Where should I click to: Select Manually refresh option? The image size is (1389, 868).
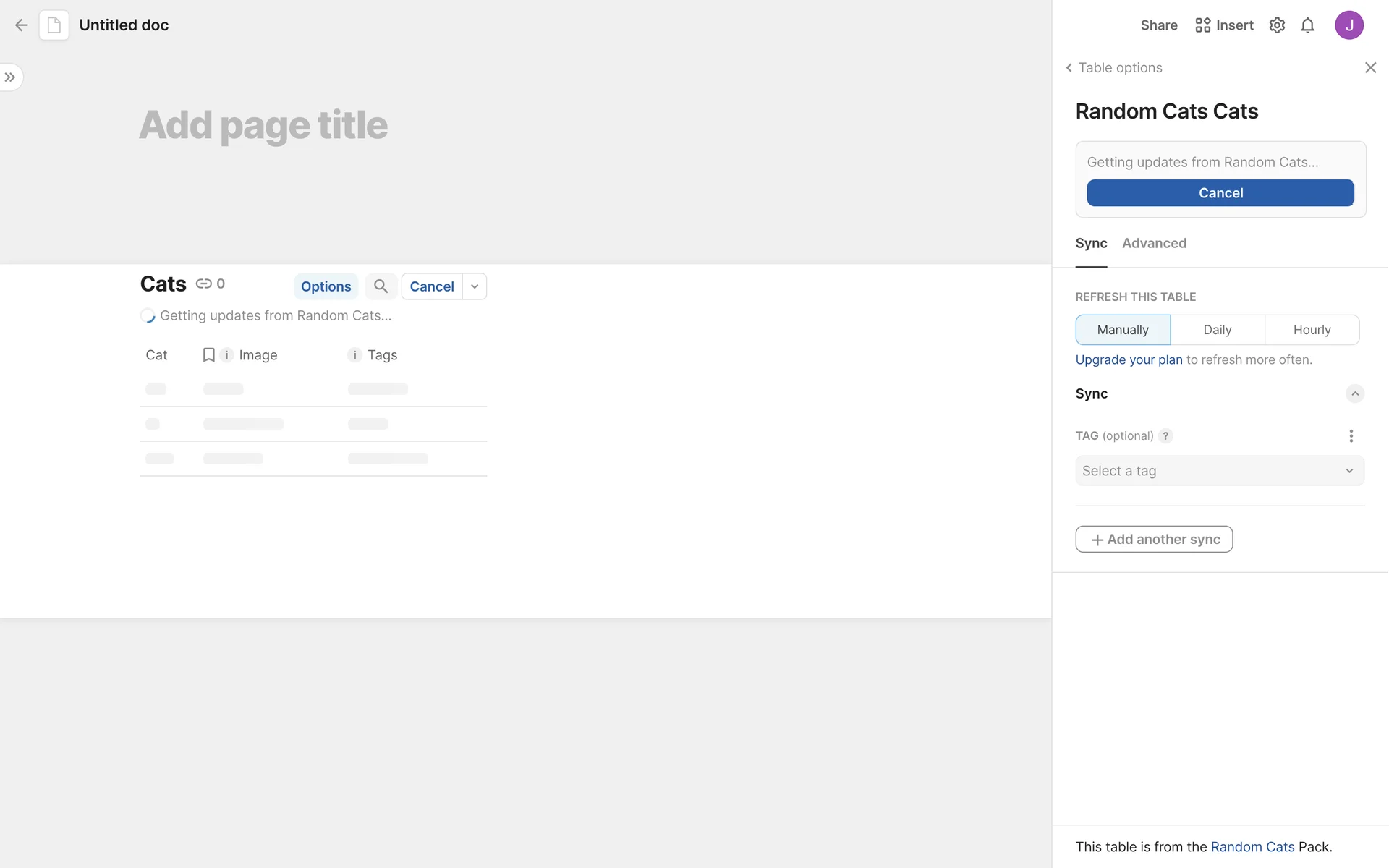click(x=1122, y=330)
